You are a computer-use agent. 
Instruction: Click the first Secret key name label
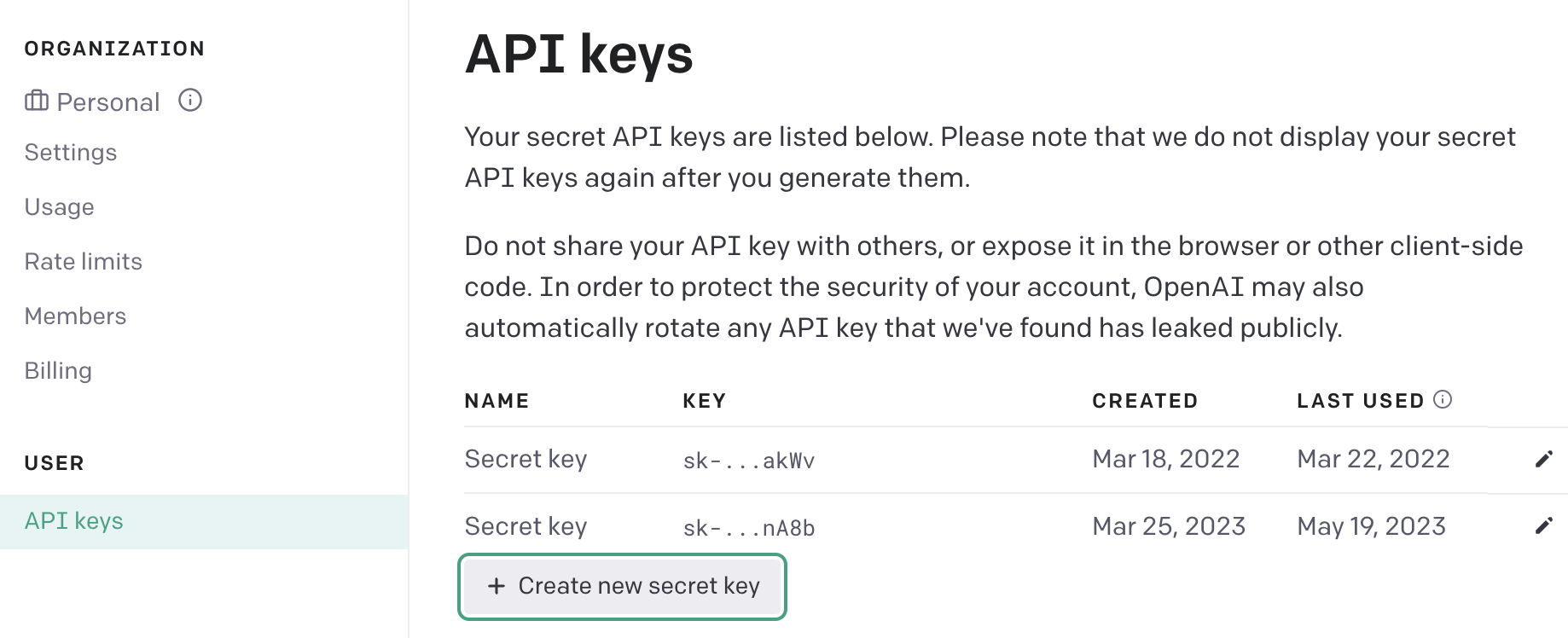pyautogui.click(x=526, y=459)
